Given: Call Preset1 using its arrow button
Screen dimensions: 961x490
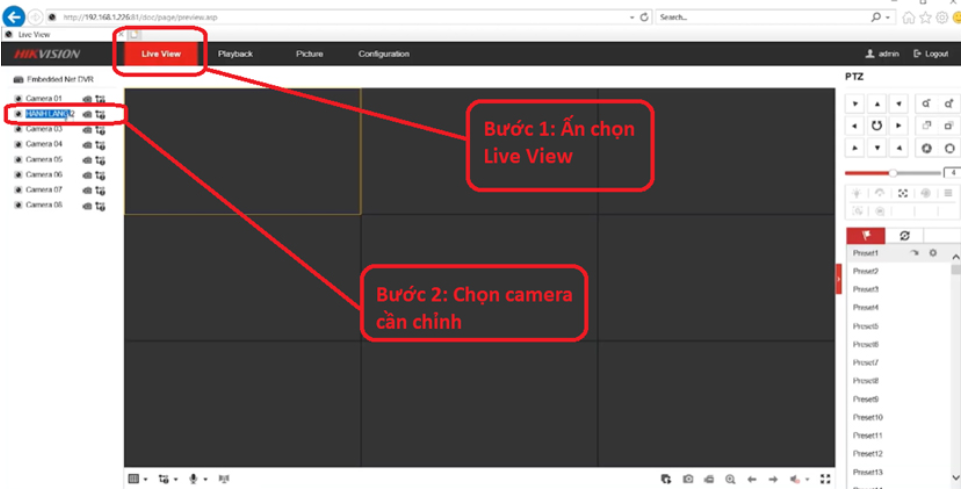Looking at the screenshot, I should coord(914,254).
